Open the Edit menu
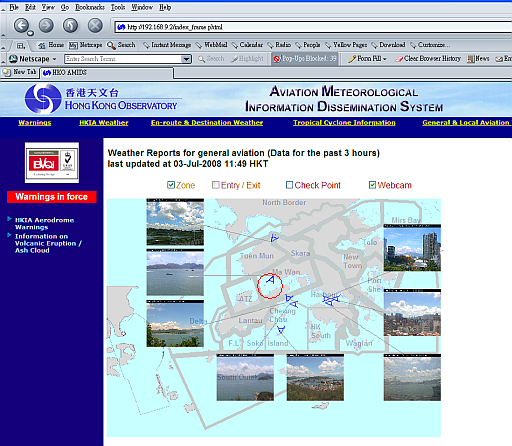This screenshot has width=512, height=446. [x=30, y=7]
